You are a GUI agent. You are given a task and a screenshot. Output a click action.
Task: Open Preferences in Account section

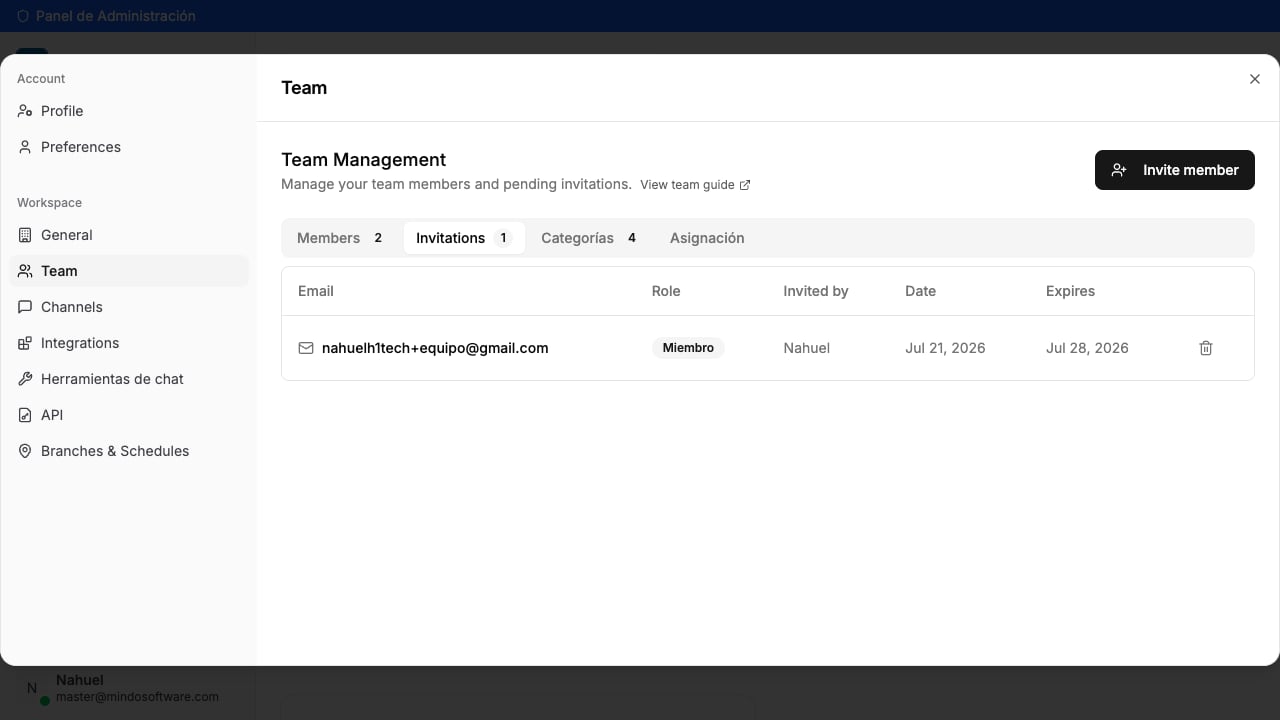coord(129,147)
